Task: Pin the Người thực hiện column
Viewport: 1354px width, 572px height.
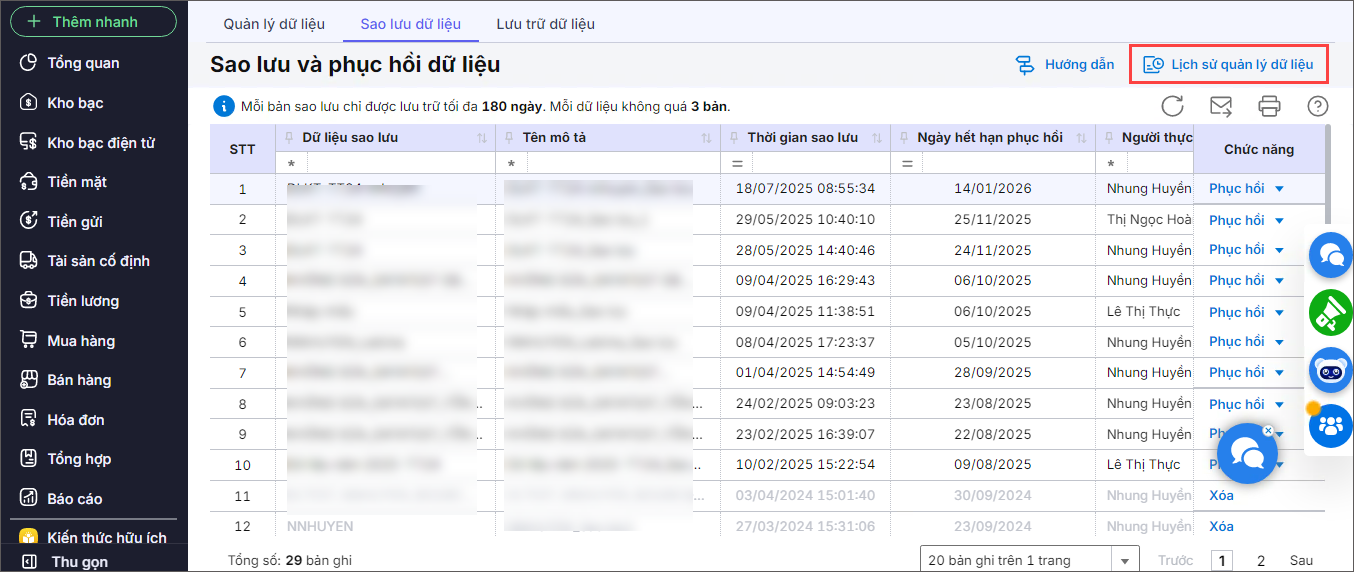Action: coord(1109,138)
